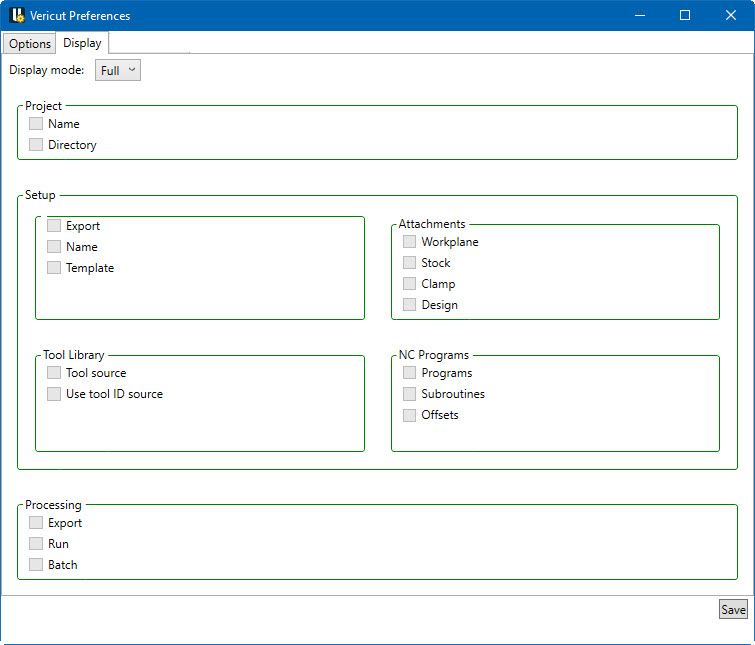This screenshot has width=755, height=645.
Task: Tick the Processing Export checkbox
Action: click(x=36, y=523)
